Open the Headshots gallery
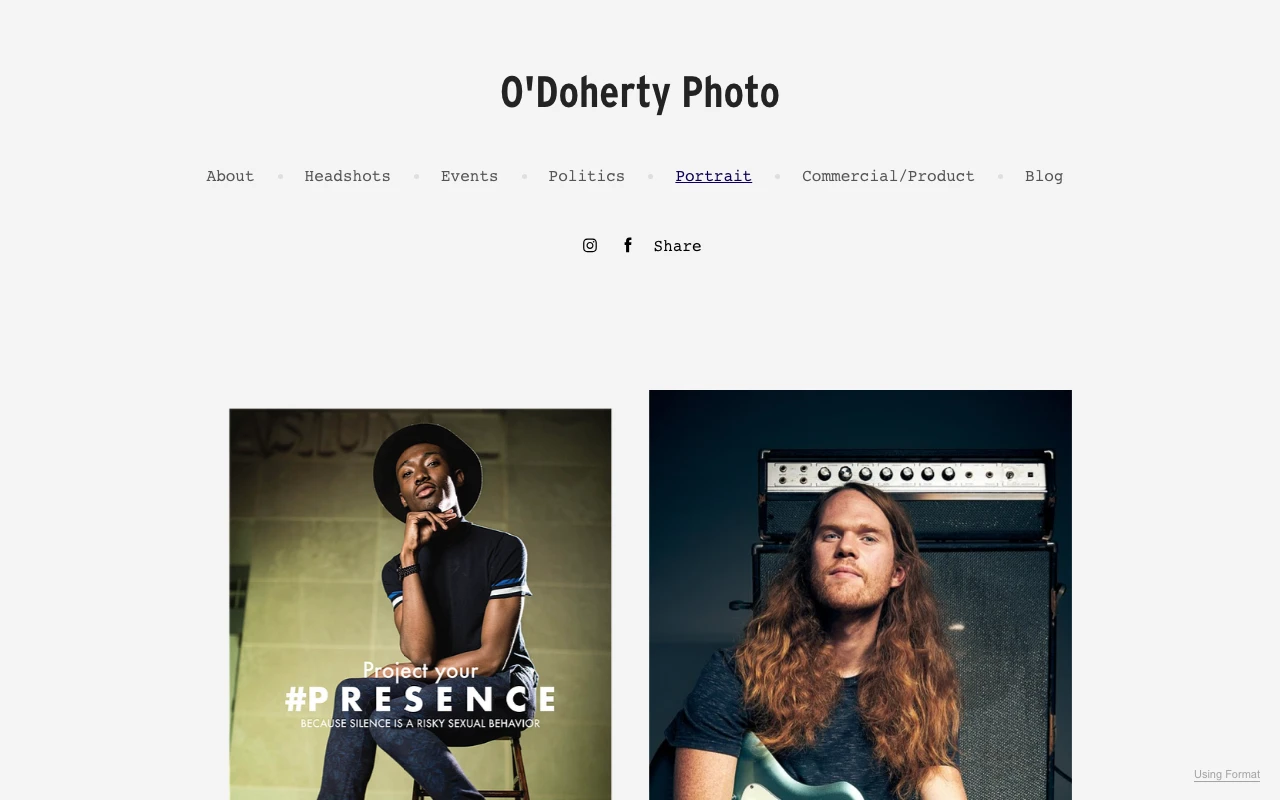Image resolution: width=1280 pixels, height=800 pixels. pyautogui.click(x=347, y=176)
